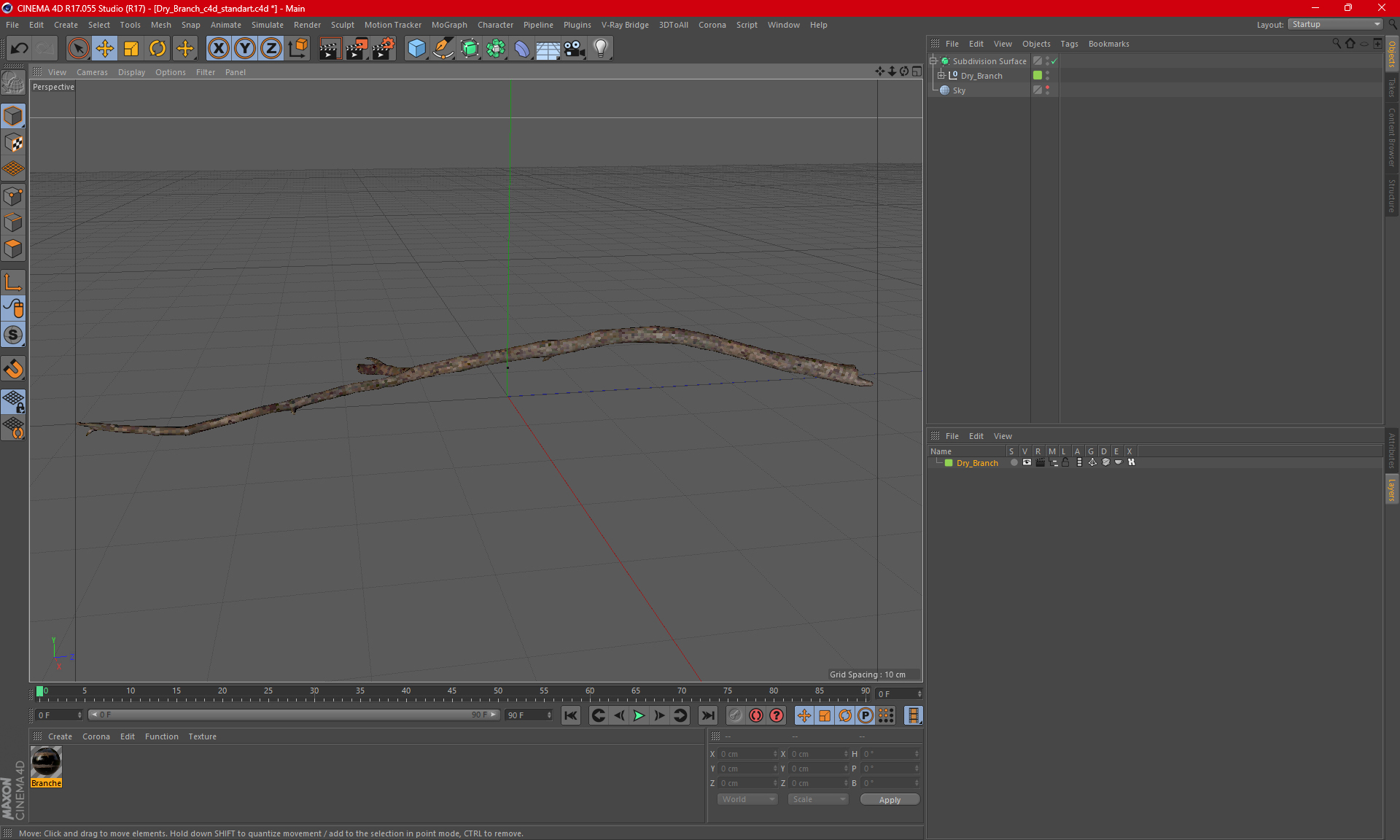Click the Apply button
1400x840 pixels.
[889, 800]
